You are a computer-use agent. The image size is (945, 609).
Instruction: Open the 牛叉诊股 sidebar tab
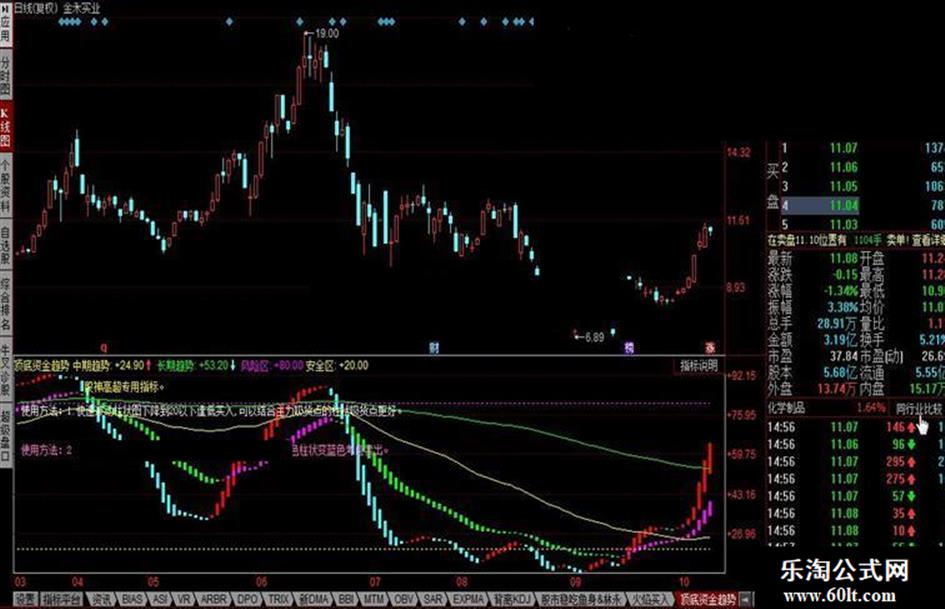[x=5, y=370]
